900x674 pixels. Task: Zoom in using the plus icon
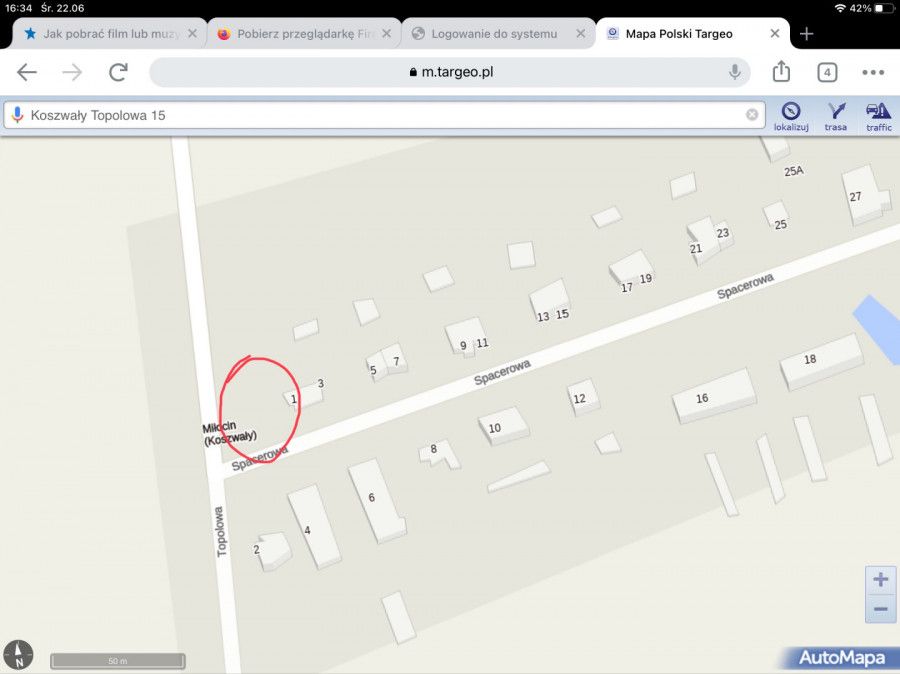click(x=880, y=579)
